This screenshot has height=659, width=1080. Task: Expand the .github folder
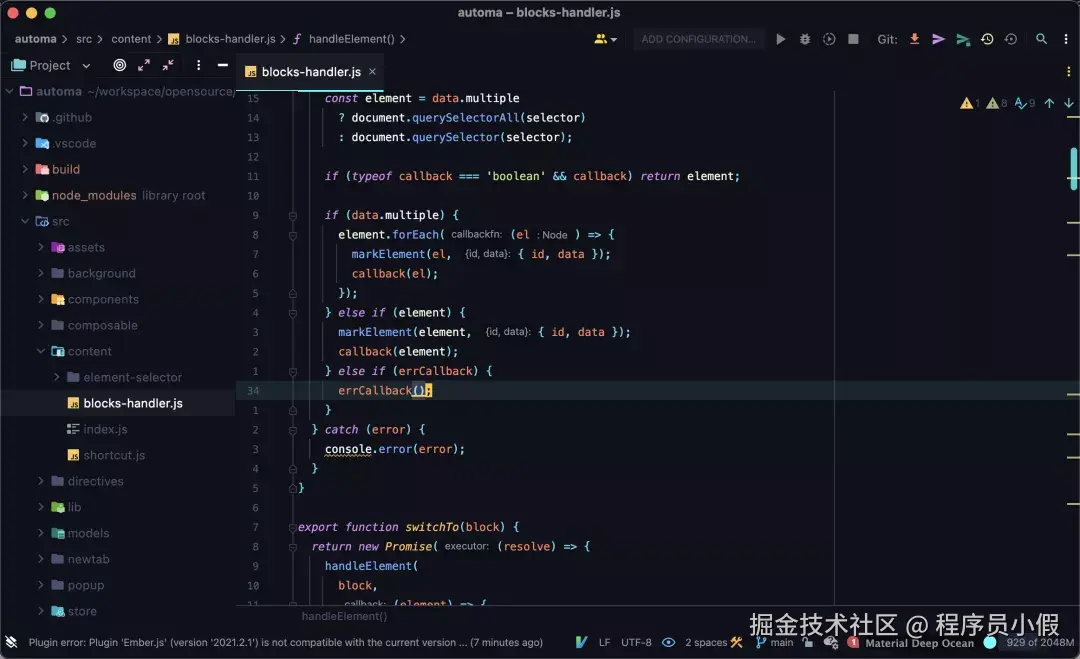point(25,117)
